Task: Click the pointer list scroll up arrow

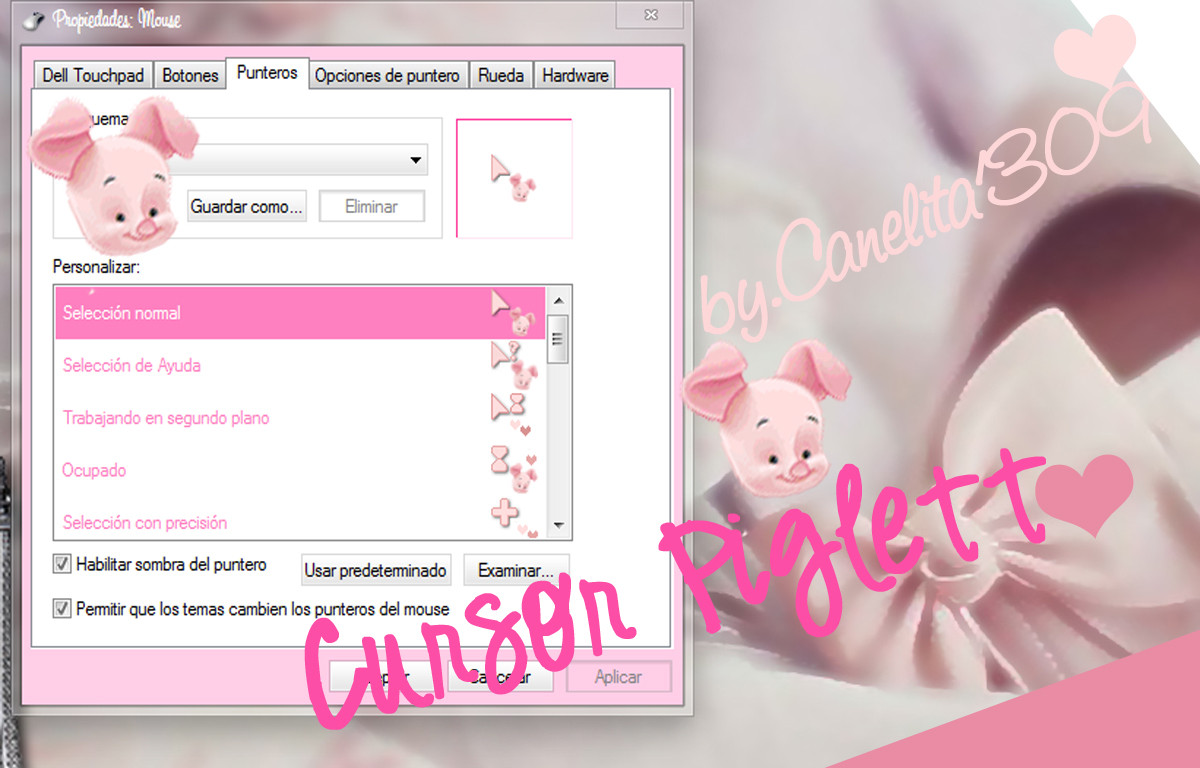Action: [559, 300]
